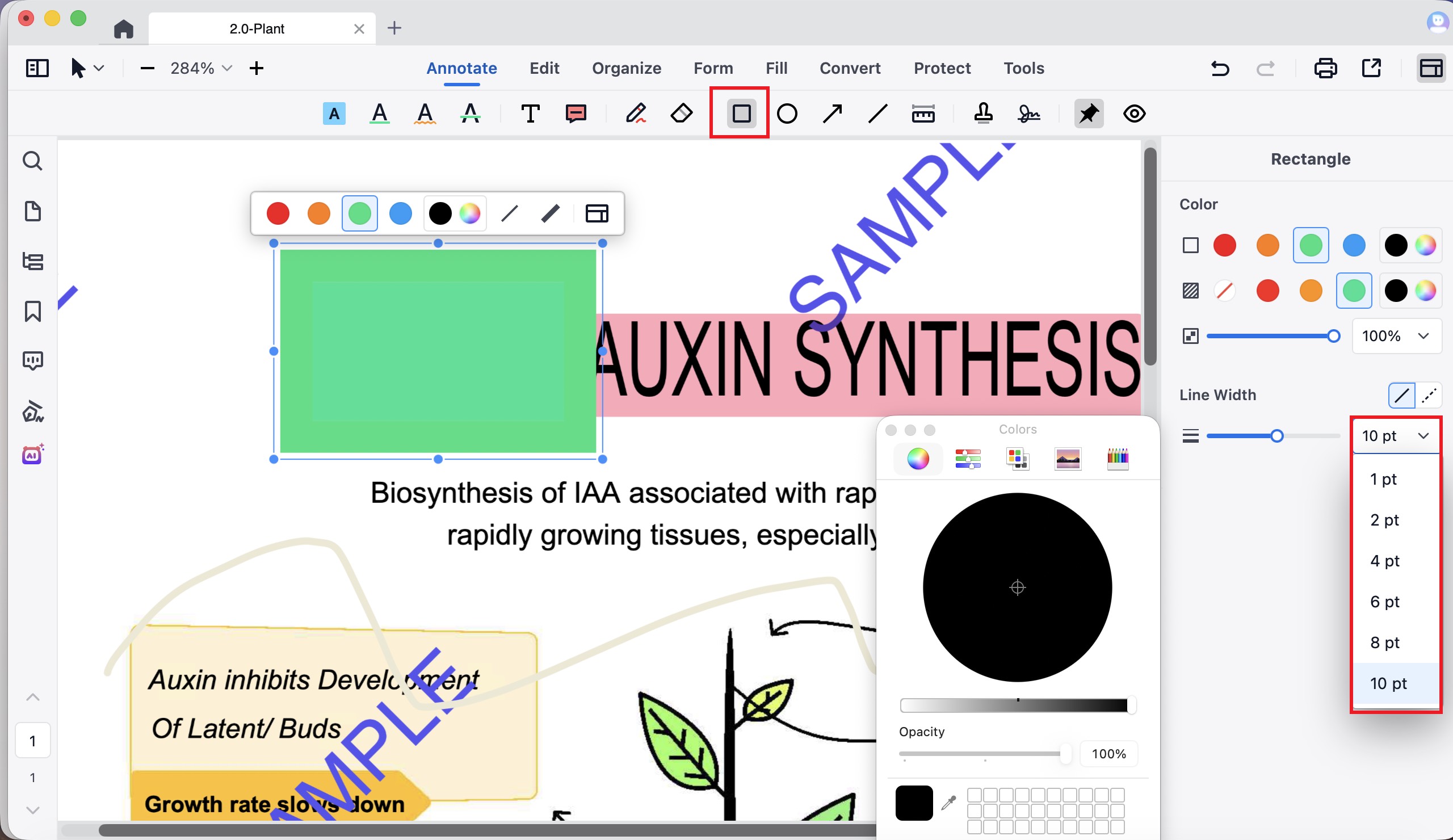Choose 8 pt line width option
This screenshot has width=1453, height=840.
pyautogui.click(x=1396, y=643)
